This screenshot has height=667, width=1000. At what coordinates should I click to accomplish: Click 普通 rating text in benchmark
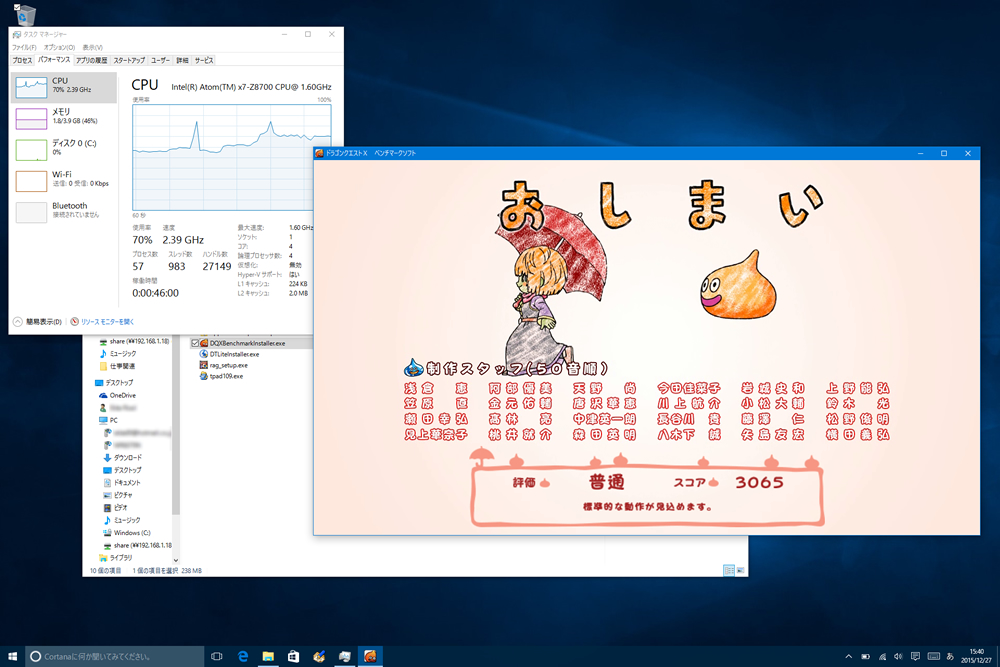click(x=607, y=482)
